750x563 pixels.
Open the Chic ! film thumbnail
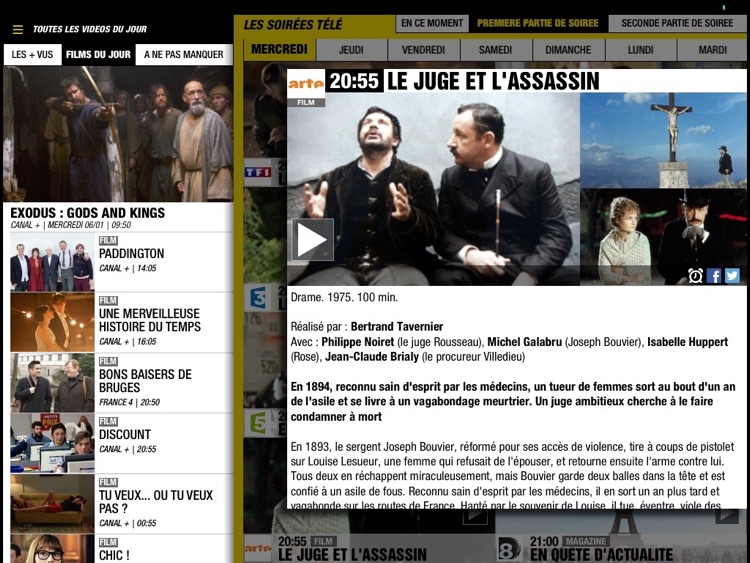(52, 549)
